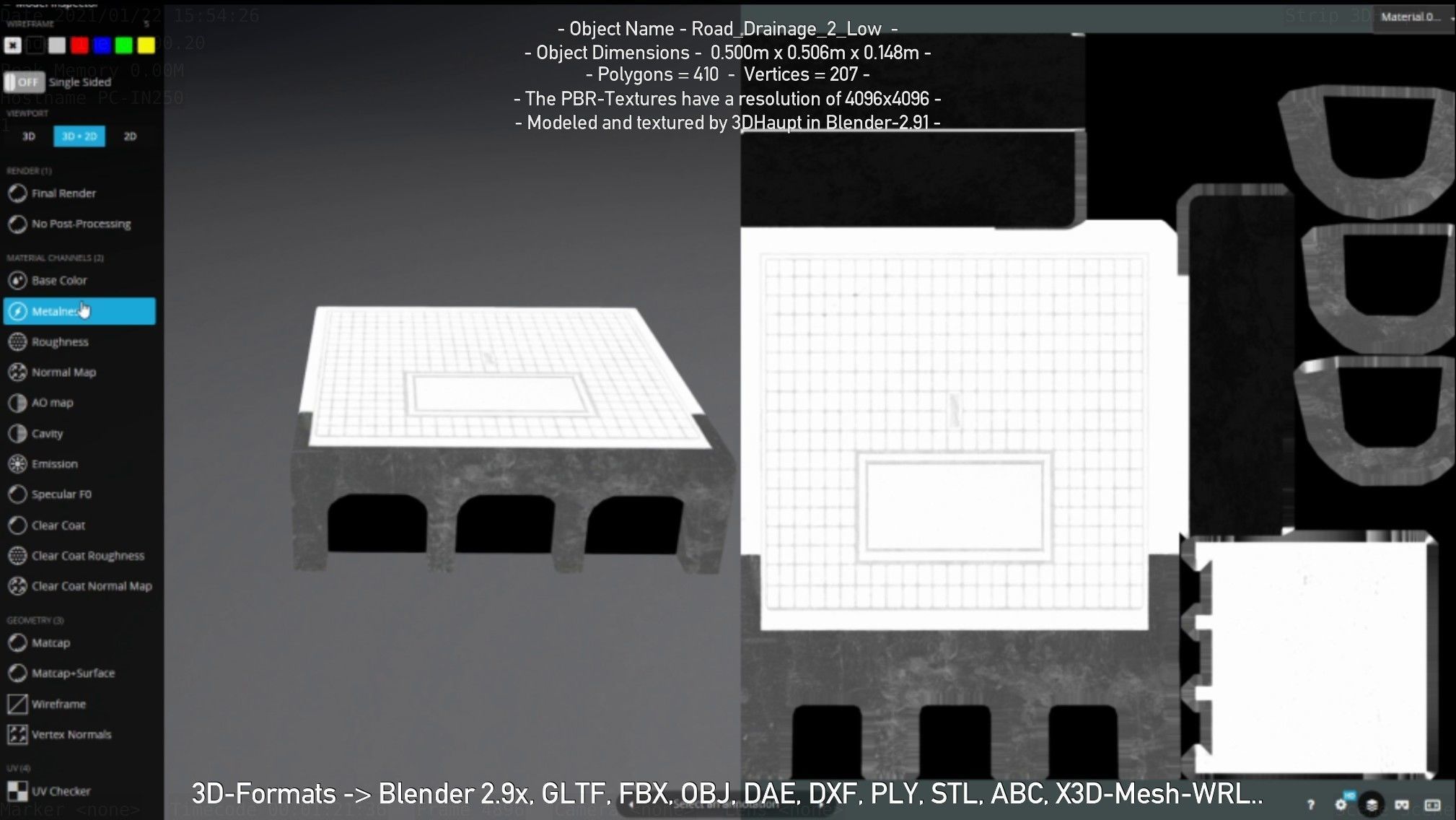Choose the green wireframe color
This screenshot has height=820, width=1456.
click(124, 45)
